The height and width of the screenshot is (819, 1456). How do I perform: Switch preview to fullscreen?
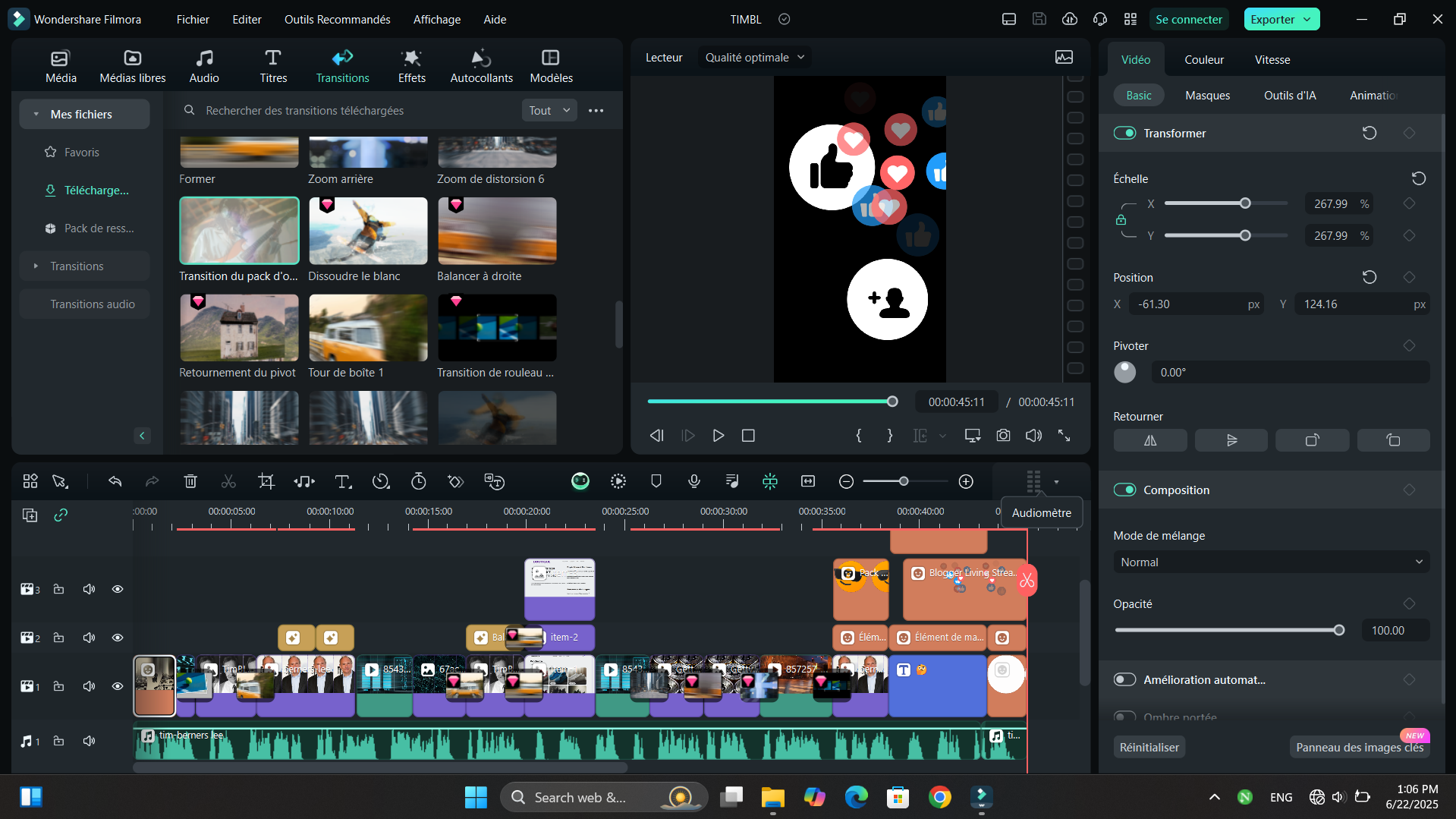tap(1064, 436)
